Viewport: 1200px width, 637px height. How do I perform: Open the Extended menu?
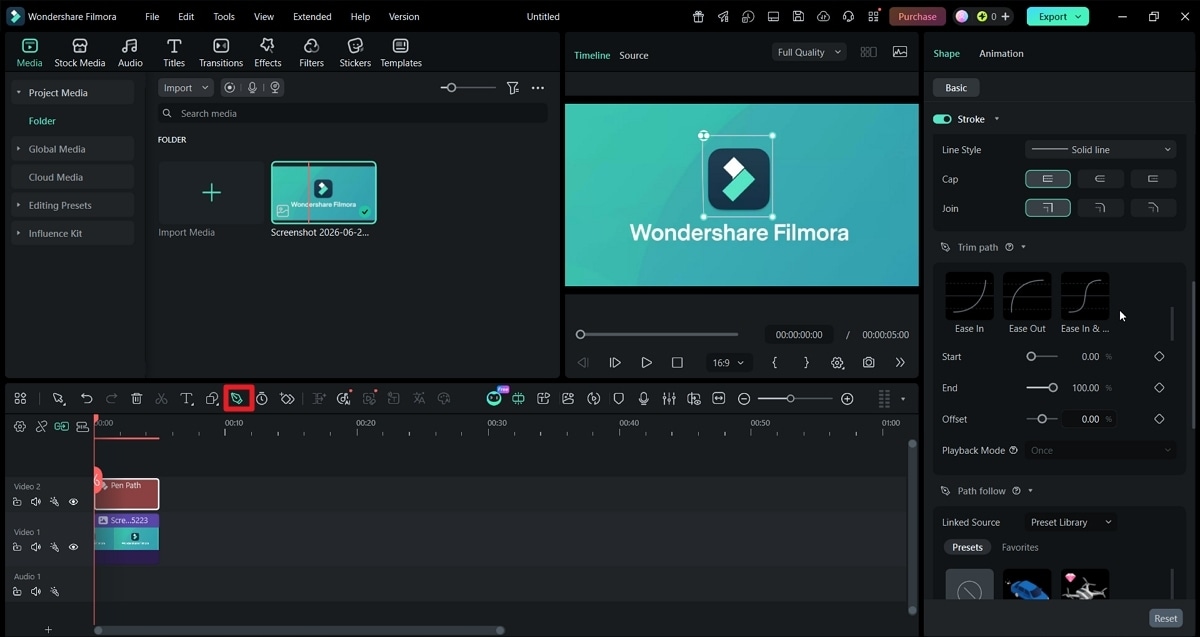[312, 17]
